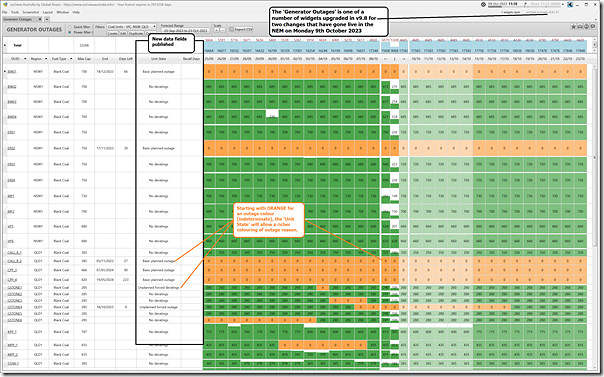Decrease scale with the minus button
The image size is (604, 377).
point(222,30)
